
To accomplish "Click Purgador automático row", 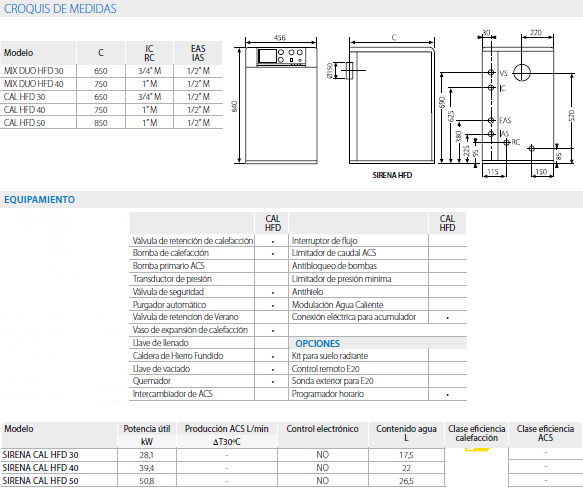I will (209, 305).
